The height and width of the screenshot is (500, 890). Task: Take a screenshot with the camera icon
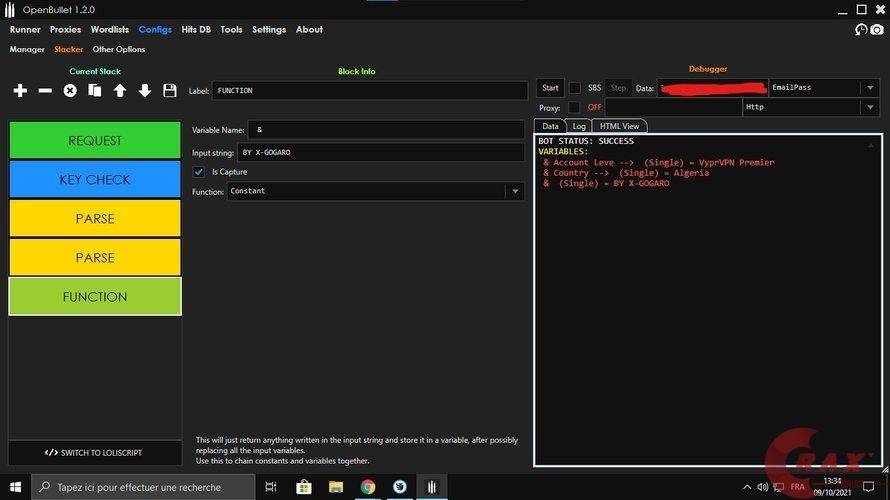pyautogui.click(x=877, y=30)
